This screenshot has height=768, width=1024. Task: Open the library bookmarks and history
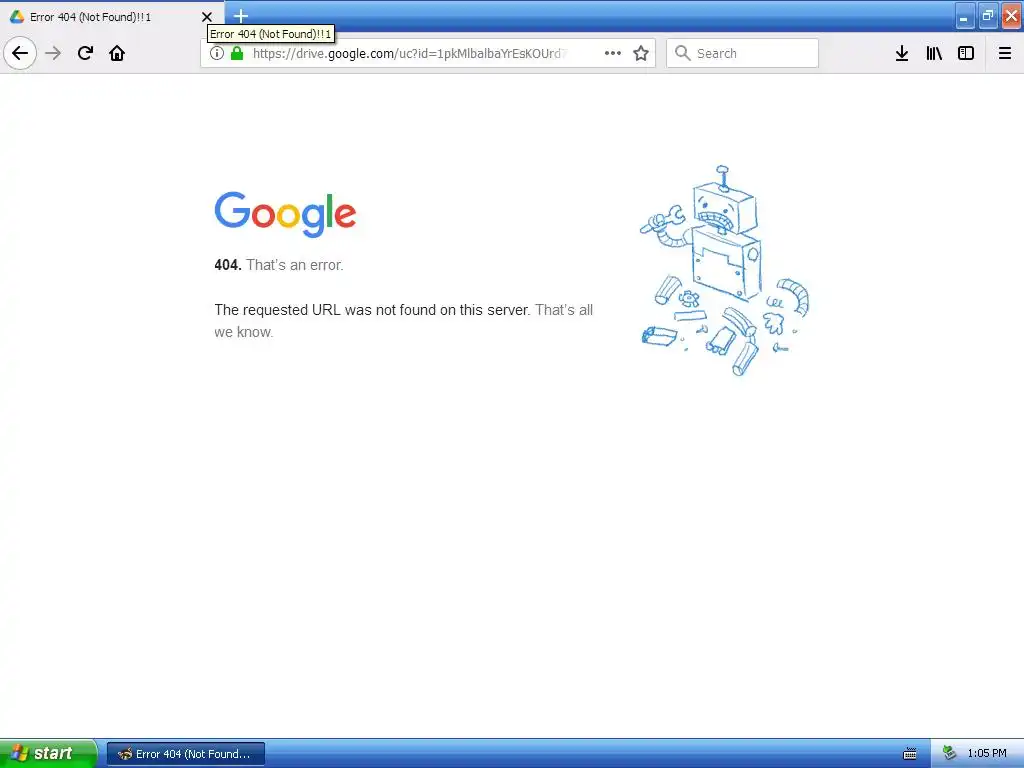934,53
